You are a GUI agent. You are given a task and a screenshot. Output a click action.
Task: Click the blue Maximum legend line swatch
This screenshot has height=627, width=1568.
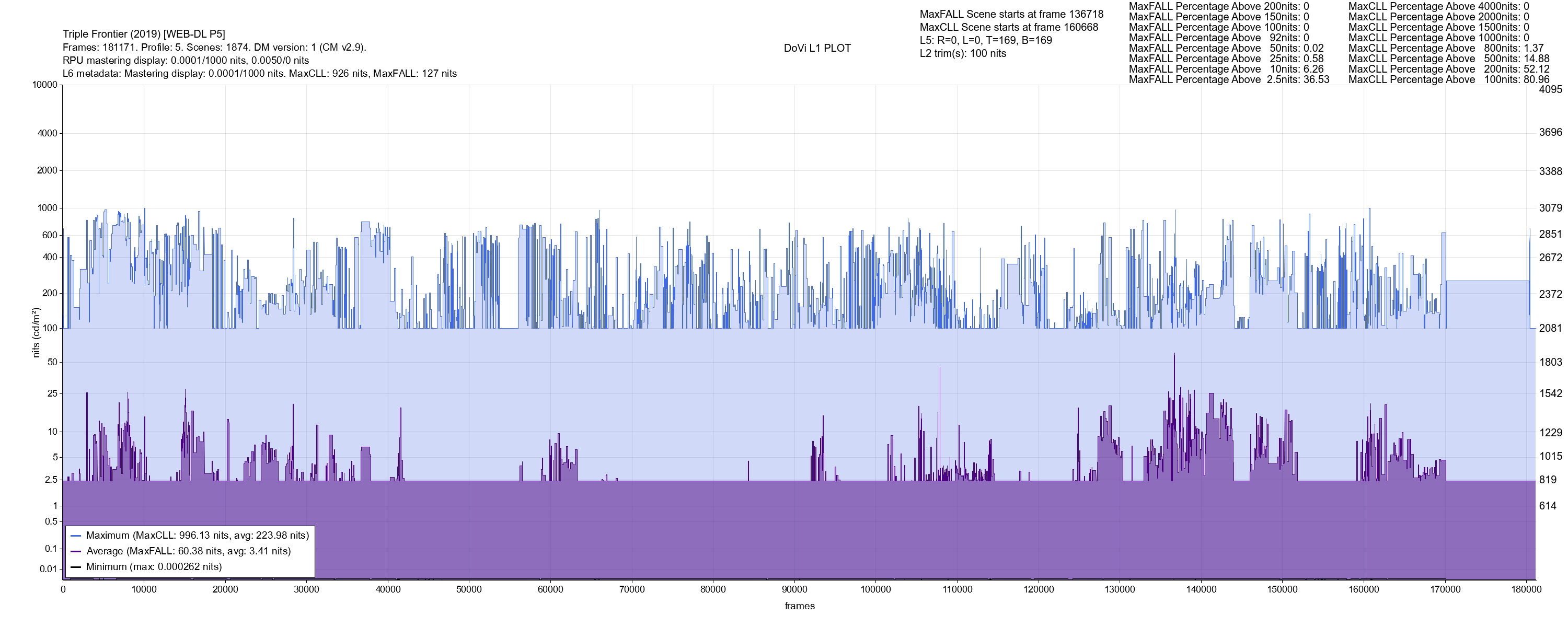point(75,536)
